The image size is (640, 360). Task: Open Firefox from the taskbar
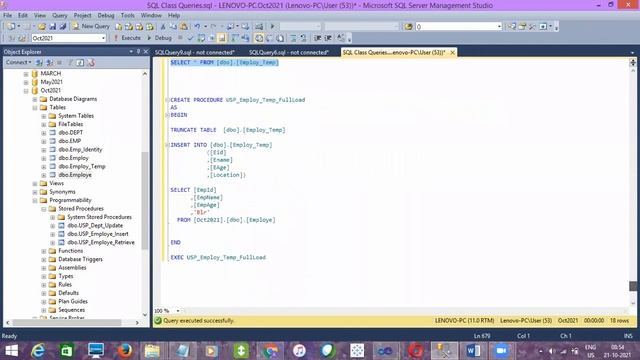(125, 351)
